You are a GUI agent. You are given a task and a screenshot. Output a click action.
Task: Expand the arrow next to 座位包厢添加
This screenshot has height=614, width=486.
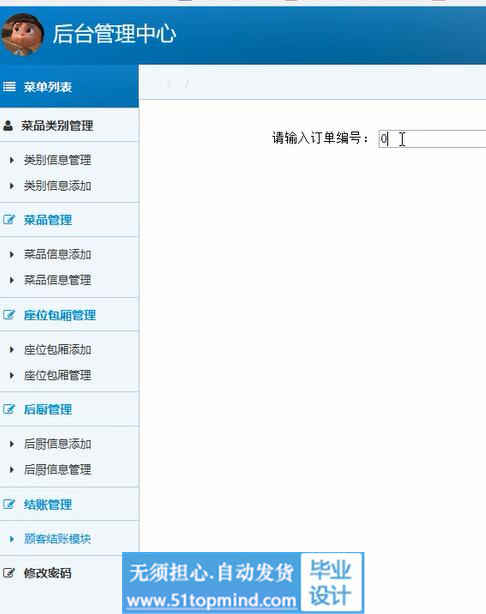(12, 350)
